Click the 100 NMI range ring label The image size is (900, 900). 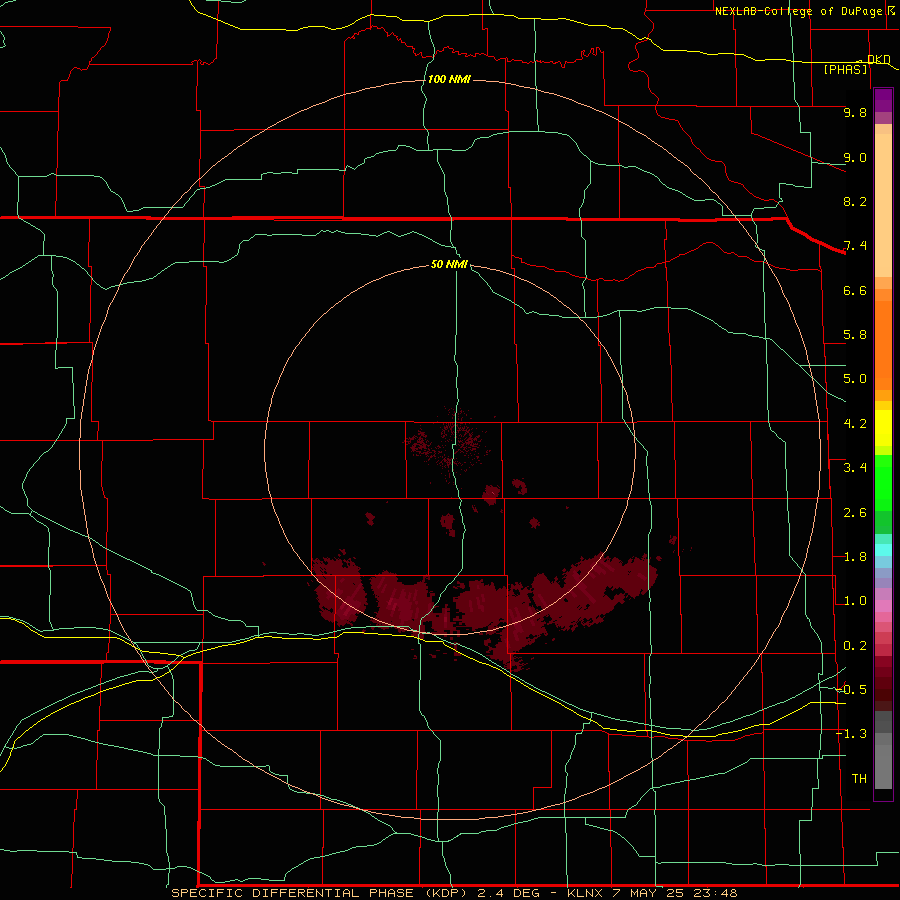(x=449, y=79)
